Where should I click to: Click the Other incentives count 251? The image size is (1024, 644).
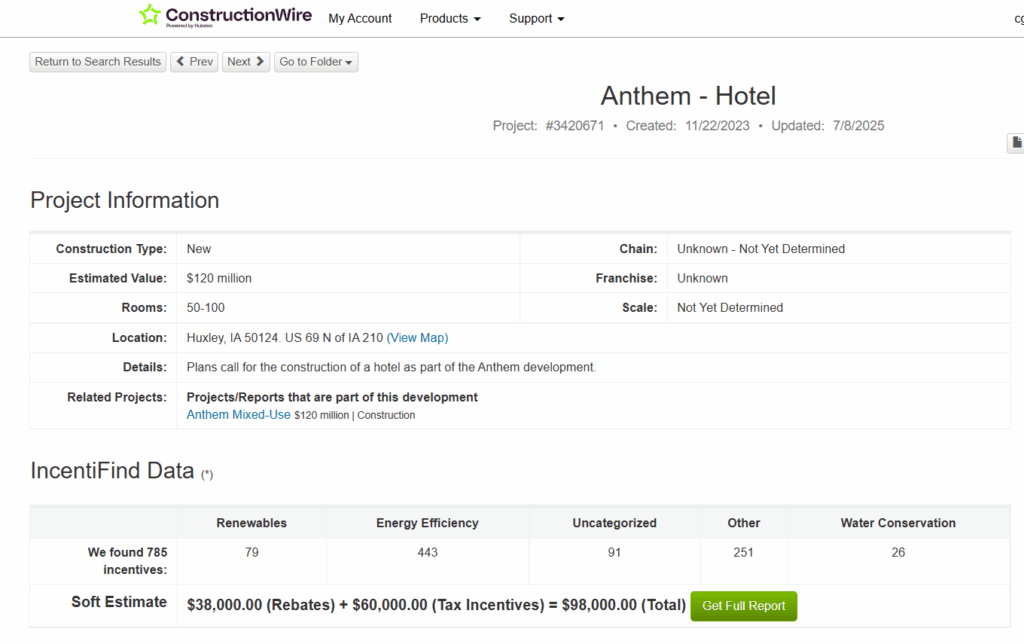[743, 552]
